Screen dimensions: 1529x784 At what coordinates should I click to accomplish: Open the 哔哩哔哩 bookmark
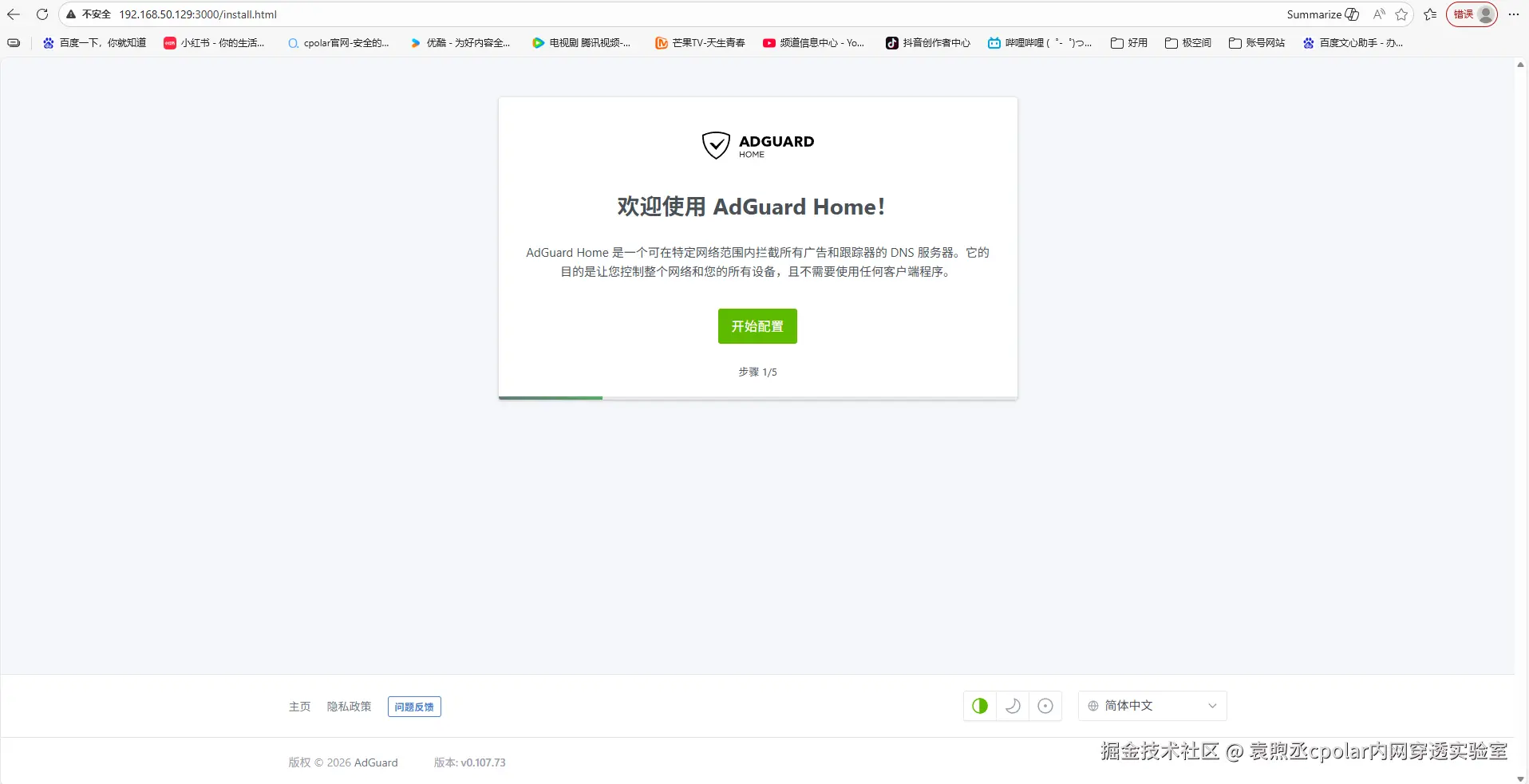click(1040, 43)
